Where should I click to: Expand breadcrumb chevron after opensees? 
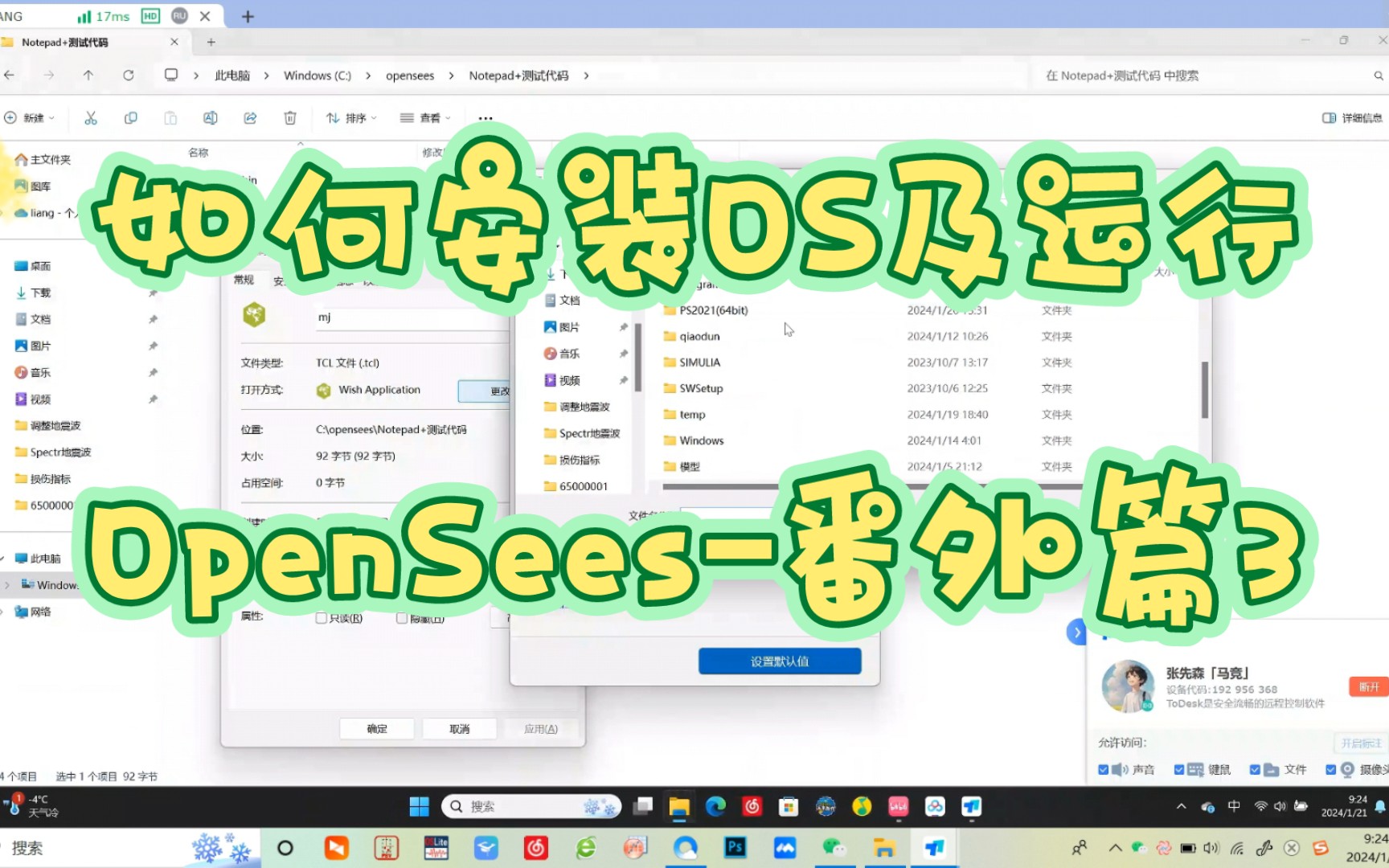click(451, 76)
